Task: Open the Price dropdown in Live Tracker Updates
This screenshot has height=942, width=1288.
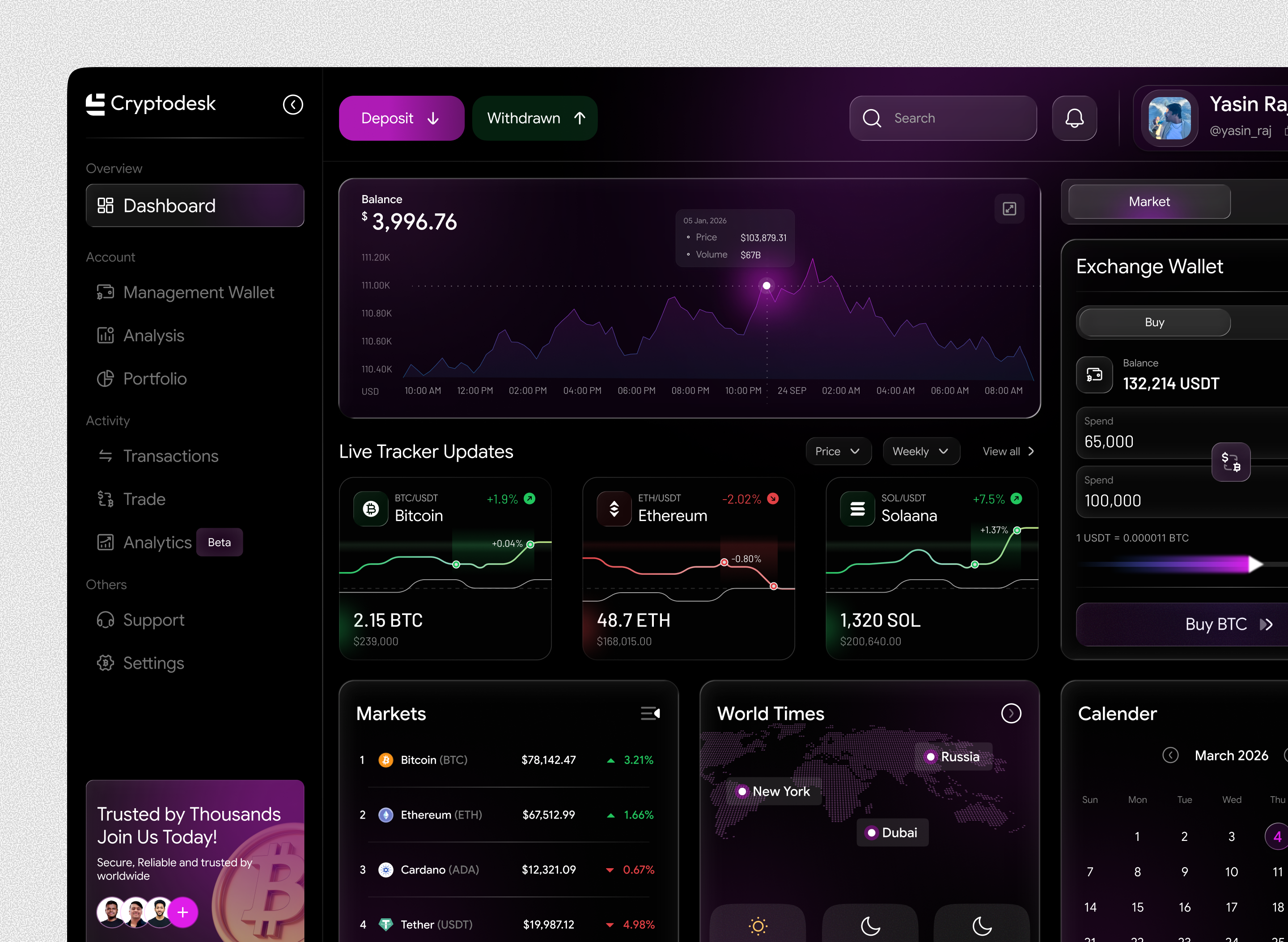Action: (838, 451)
